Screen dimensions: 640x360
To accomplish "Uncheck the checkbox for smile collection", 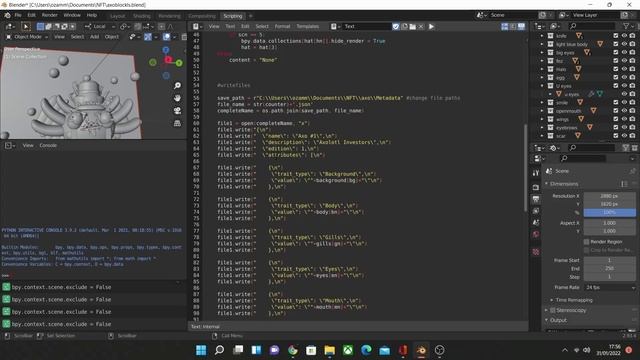I will (x=616, y=102).
